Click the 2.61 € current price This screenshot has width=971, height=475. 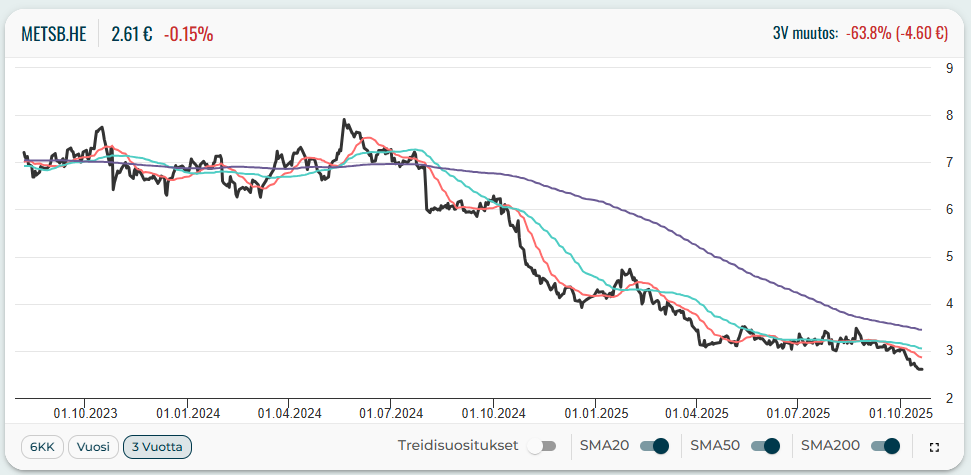(131, 33)
